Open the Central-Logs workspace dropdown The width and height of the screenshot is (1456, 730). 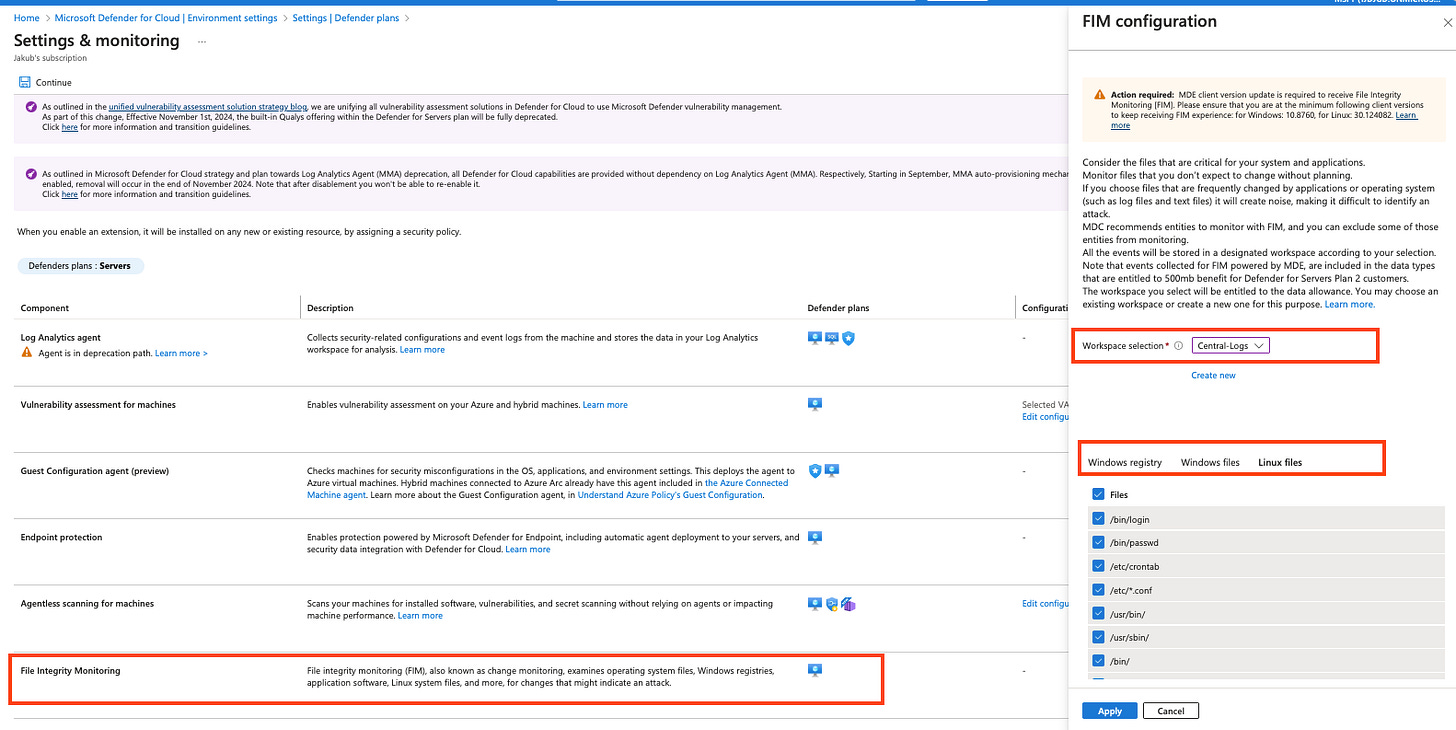click(x=1231, y=346)
